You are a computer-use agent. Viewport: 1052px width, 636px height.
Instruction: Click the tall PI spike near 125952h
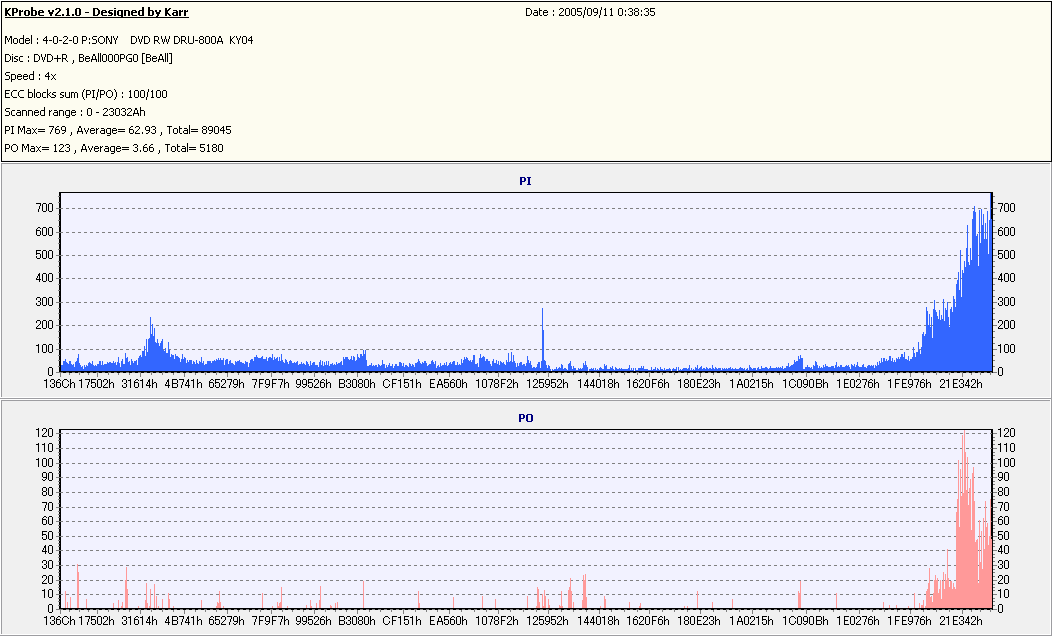543,339
